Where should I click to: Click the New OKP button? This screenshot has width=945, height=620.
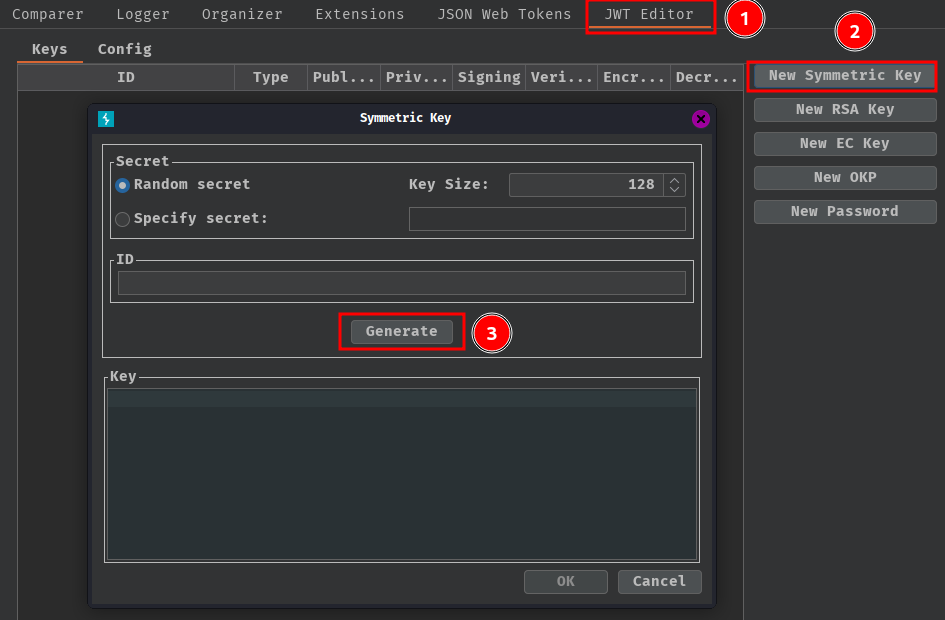click(845, 177)
